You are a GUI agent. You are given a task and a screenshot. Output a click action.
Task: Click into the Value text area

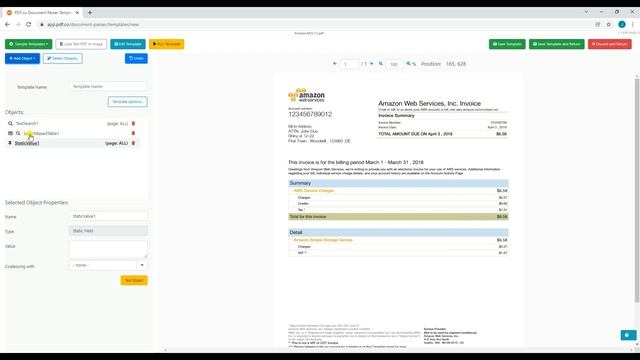click(108, 249)
